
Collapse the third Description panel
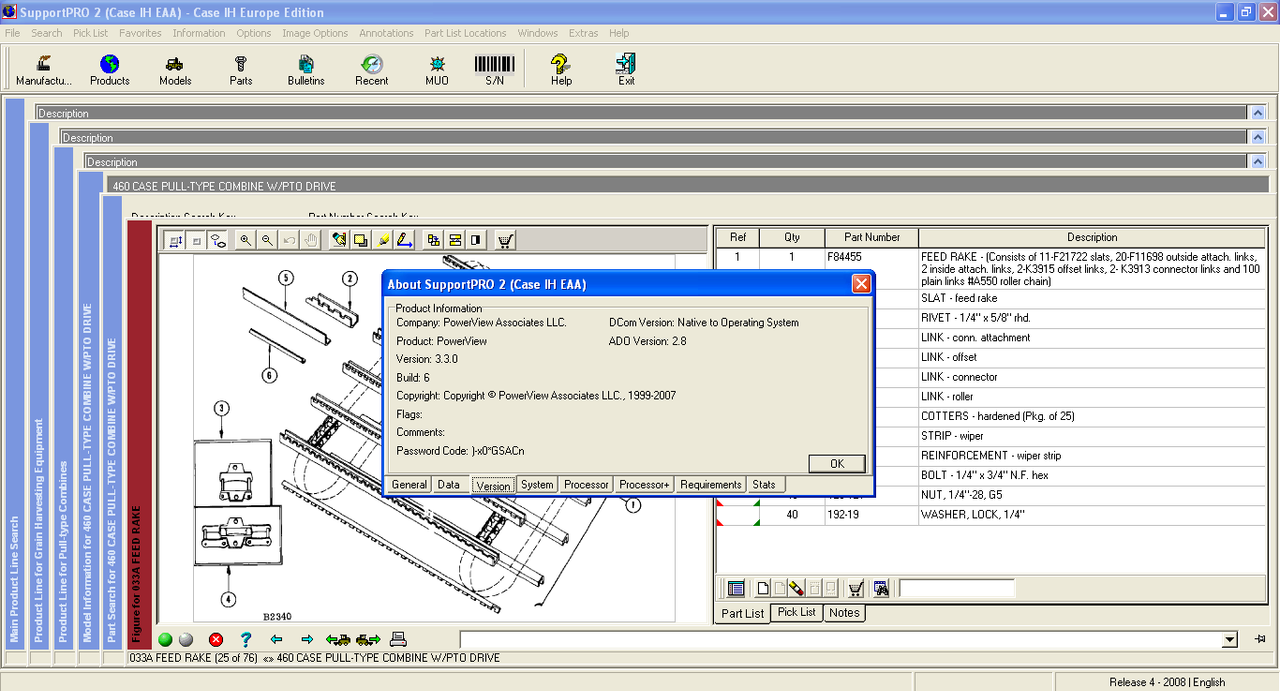[x=1258, y=161]
